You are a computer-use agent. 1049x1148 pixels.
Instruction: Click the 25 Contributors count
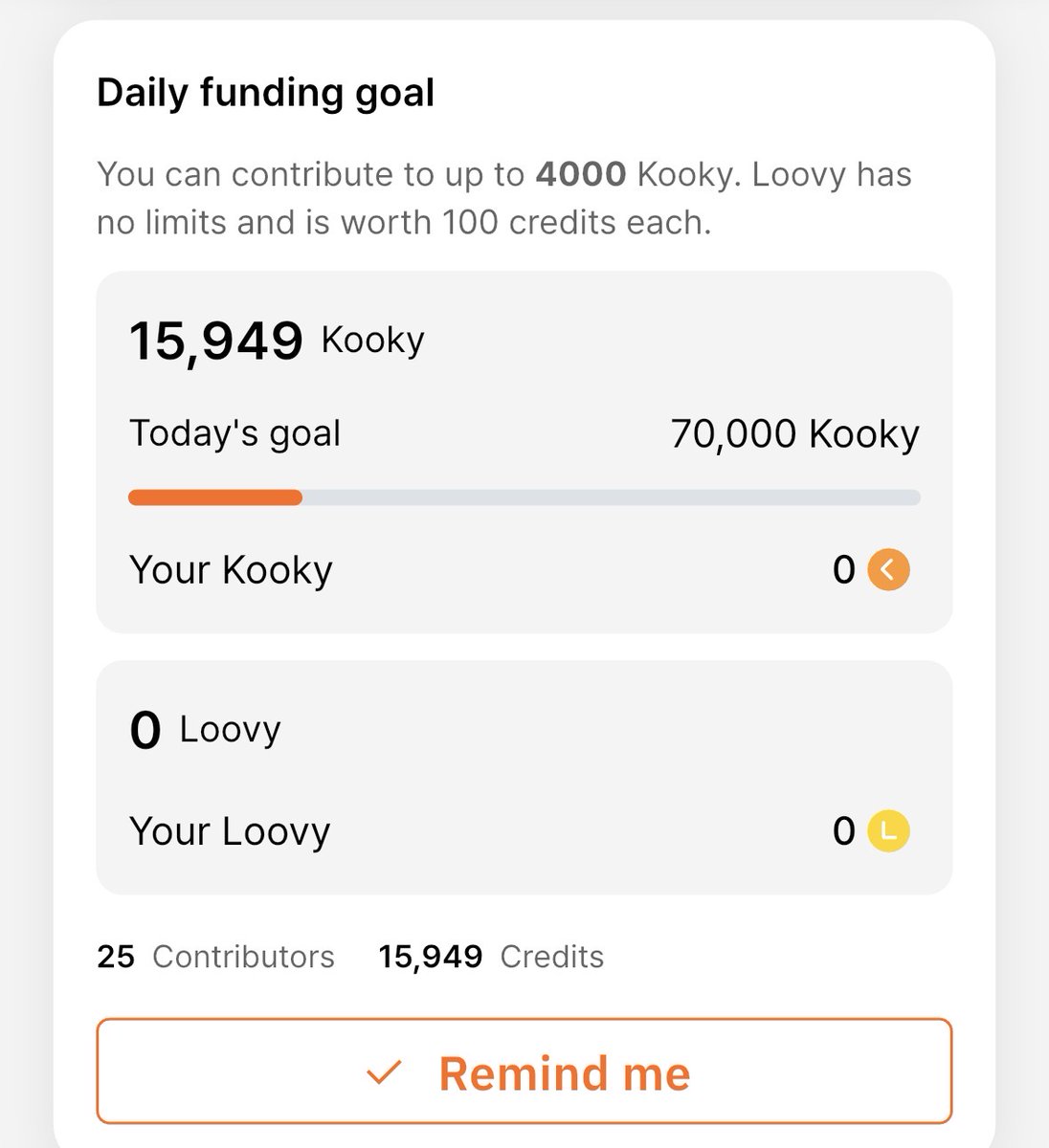point(215,957)
